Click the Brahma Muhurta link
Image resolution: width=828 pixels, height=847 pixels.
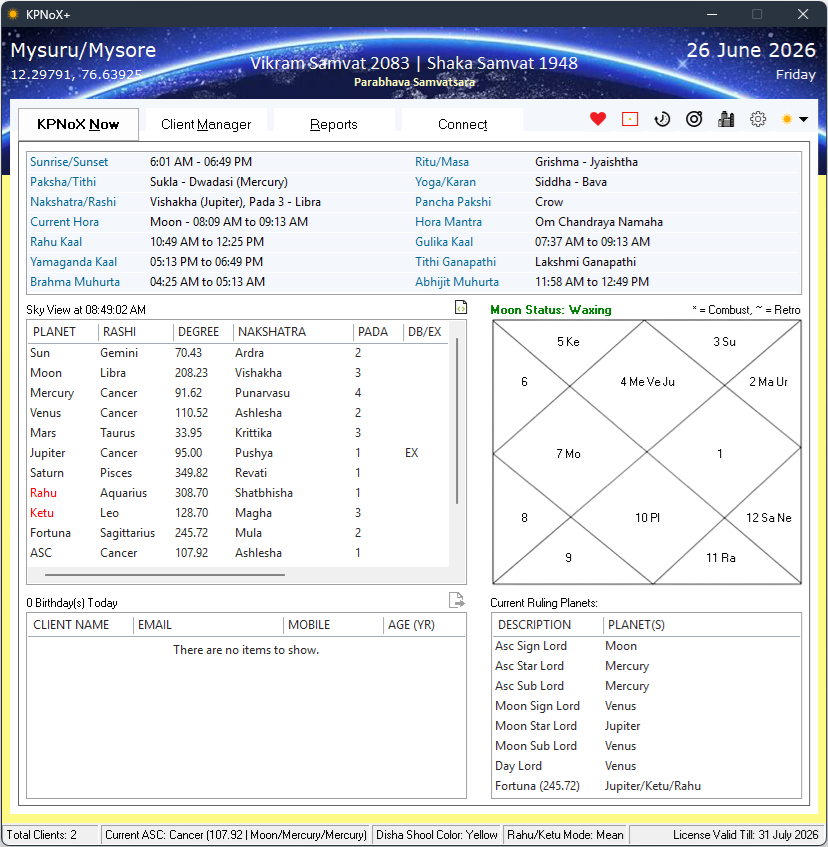coord(75,282)
